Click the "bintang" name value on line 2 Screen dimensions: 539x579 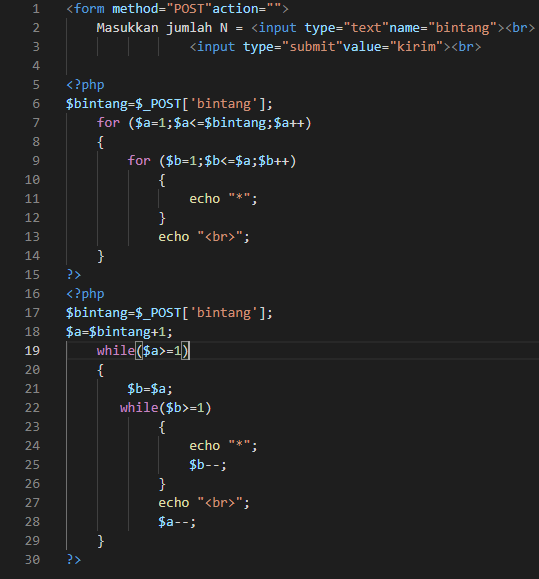coord(466,28)
